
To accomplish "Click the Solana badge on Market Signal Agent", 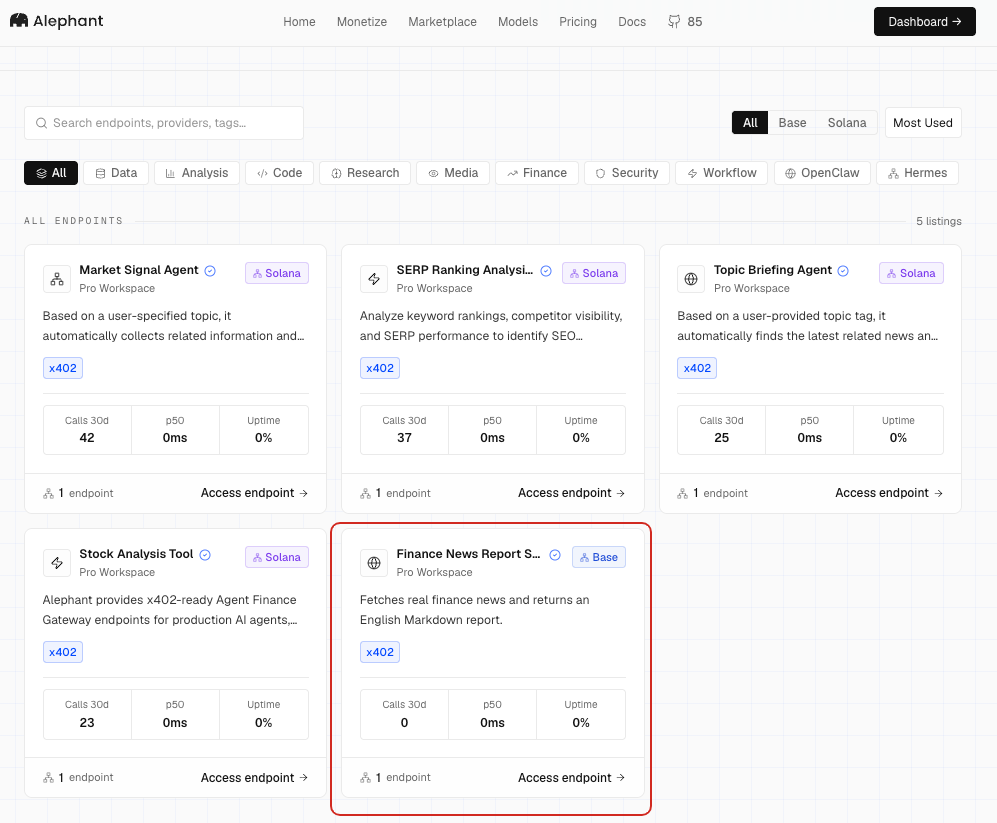I will tap(277, 273).
